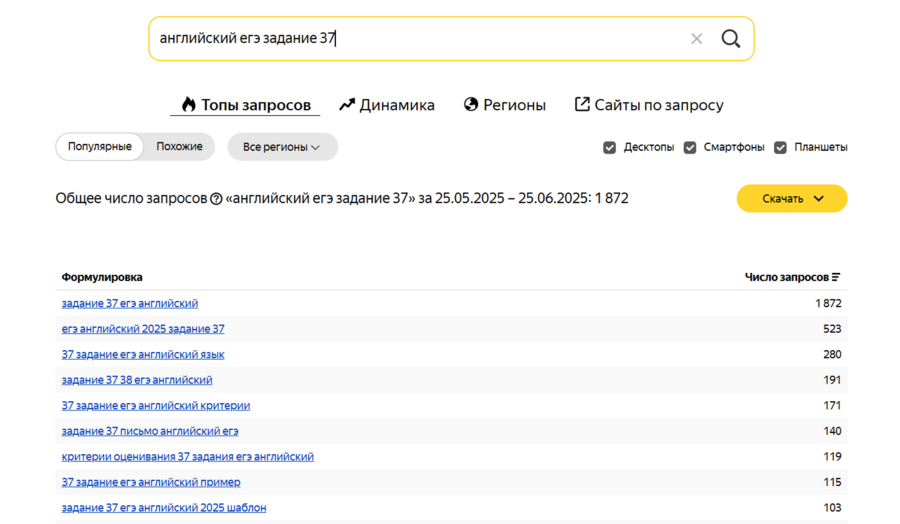Click the globe icon beside Регионы
This screenshot has width=900, height=524.
click(471, 104)
